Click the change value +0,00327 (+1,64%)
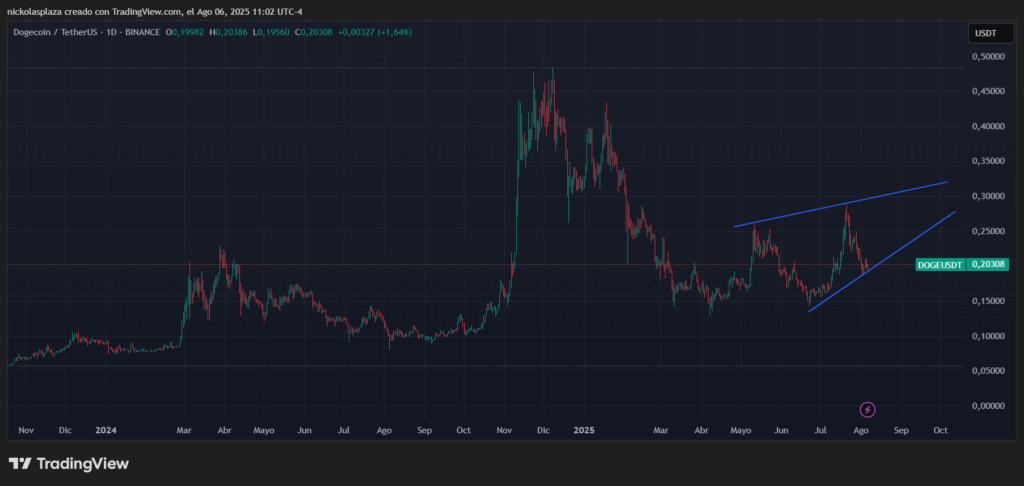This screenshot has height=486, width=1024. (x=375, y=32)
